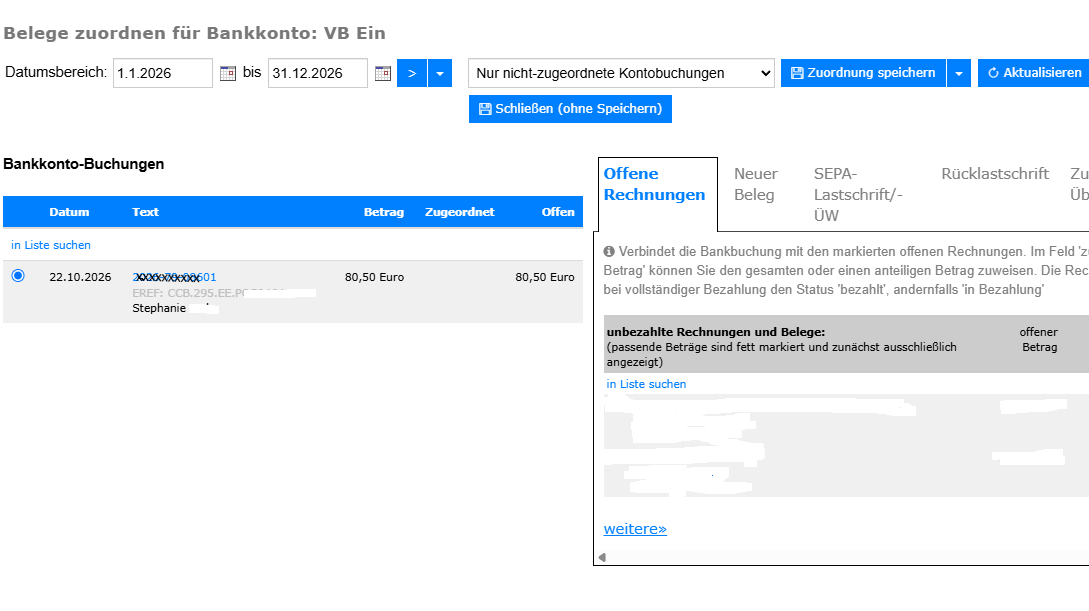Open calendar picker for end date
Screen dimensions: 1089x611
383,73
